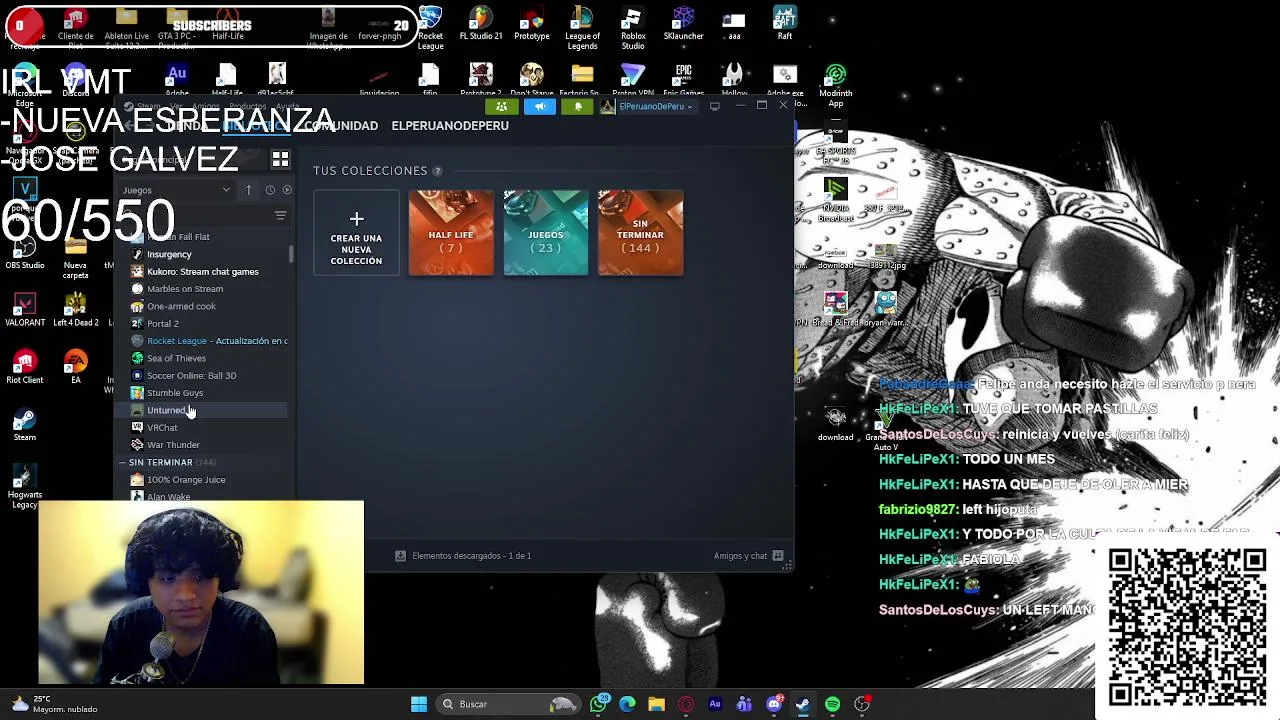Viewport: 1280px width, 720px height.
Task: Open SKlauncher desktop shortcut
Action: click(684, 24)
